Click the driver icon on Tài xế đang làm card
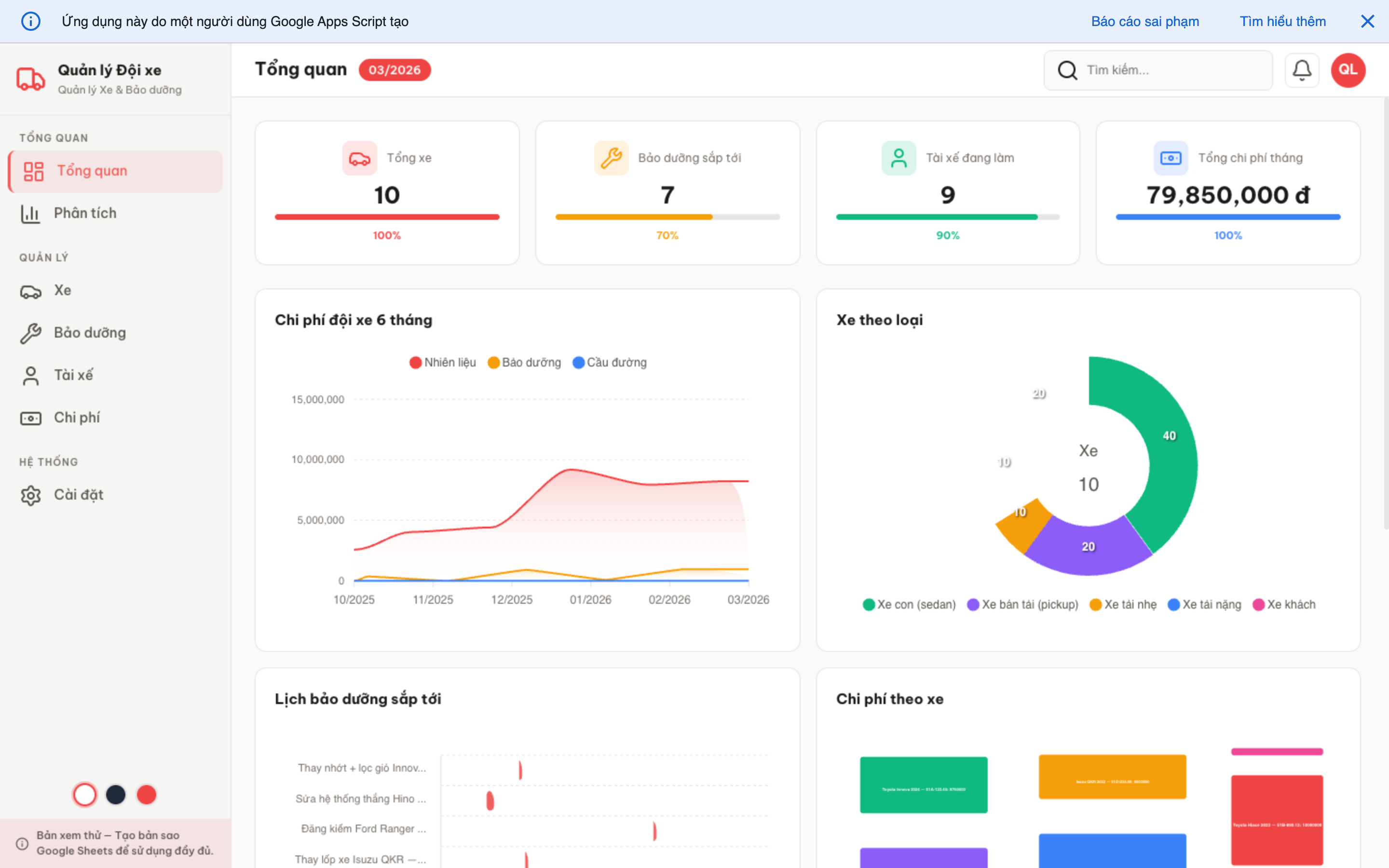Image resolution: width=1389 pixels, height=868 pixels. click(898, 158)
